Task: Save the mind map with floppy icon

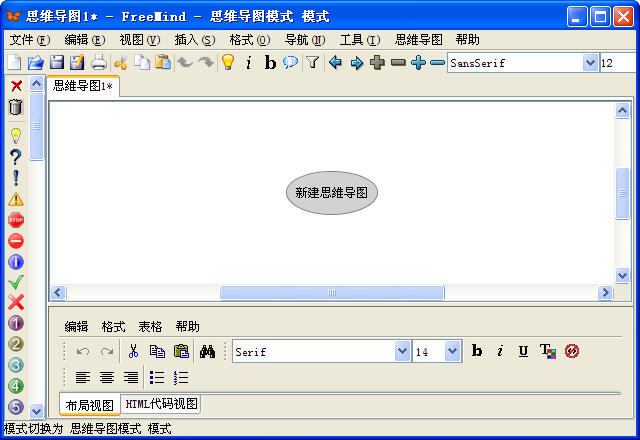Action: coord(57,62)
